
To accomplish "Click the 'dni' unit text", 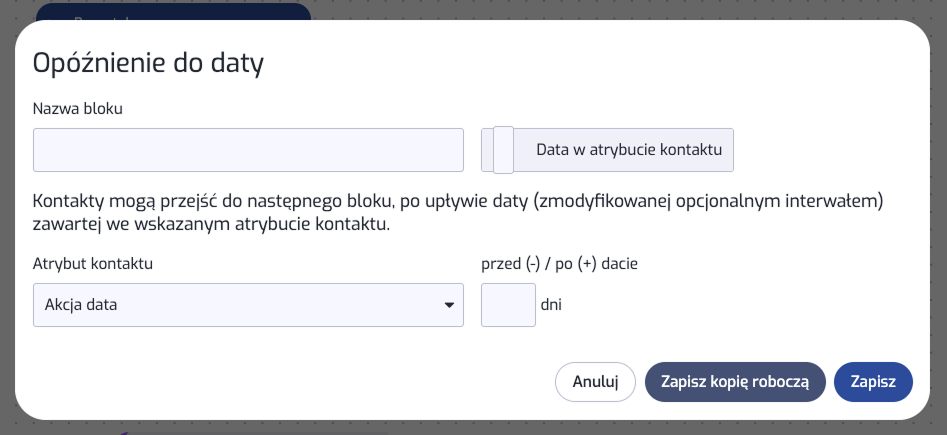I will pos(551,305).
